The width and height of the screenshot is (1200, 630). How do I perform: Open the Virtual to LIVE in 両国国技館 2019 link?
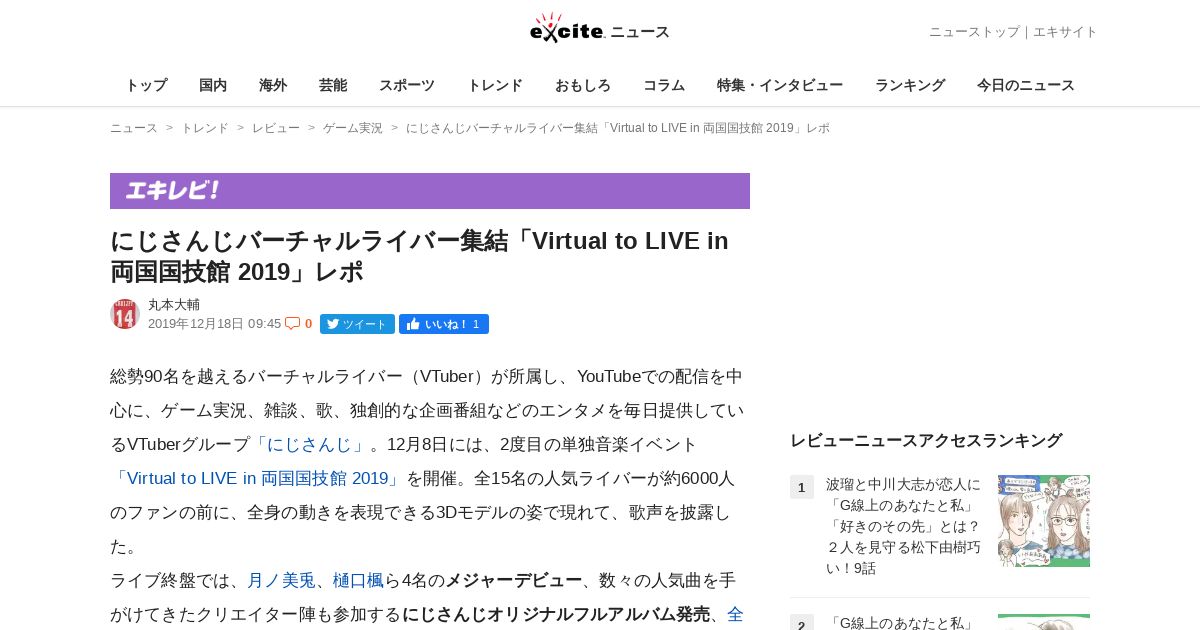(256, 478)
